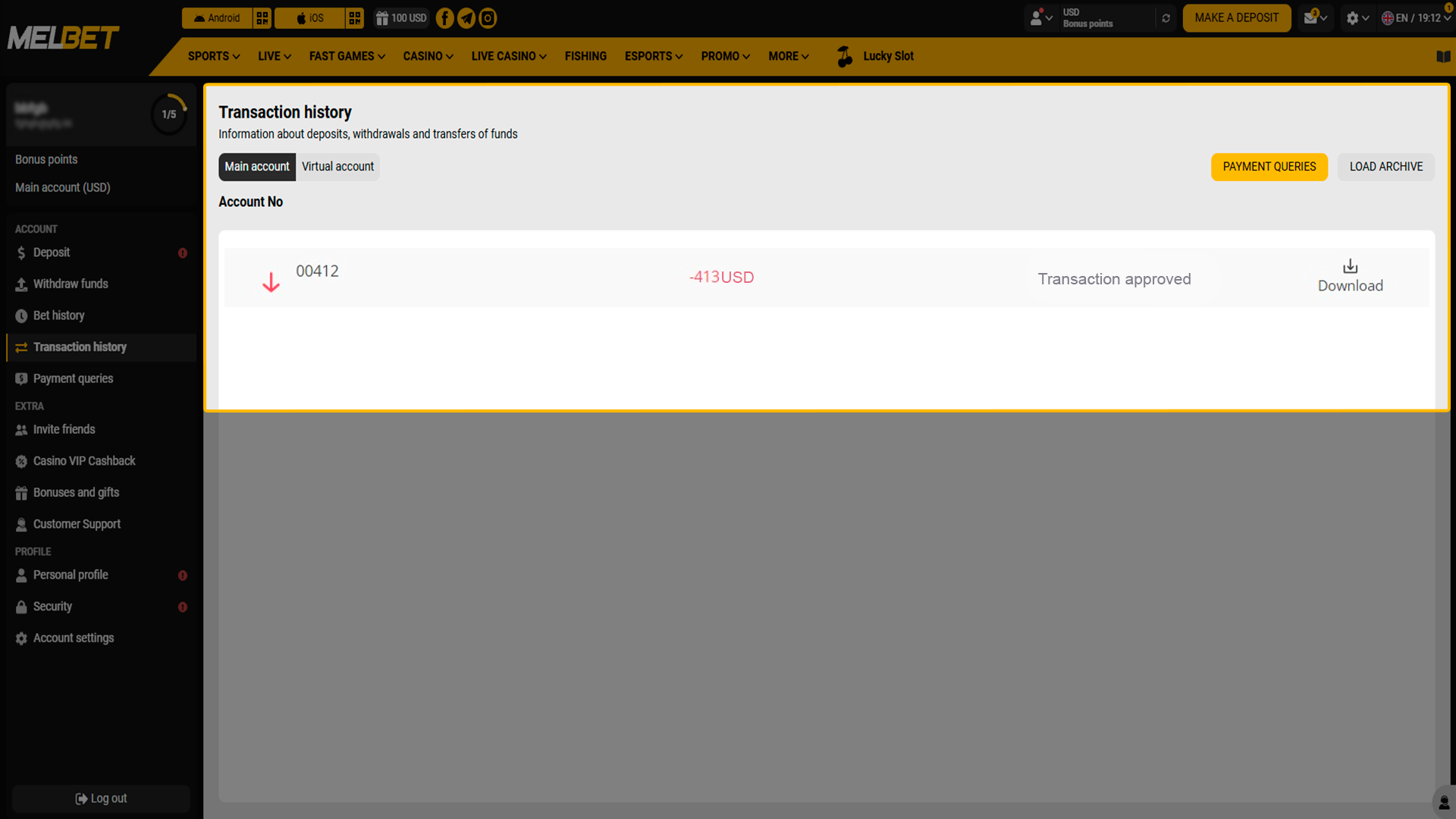
Task: Expand the SPORTS navigation dropdown
Action: (213, 56)
